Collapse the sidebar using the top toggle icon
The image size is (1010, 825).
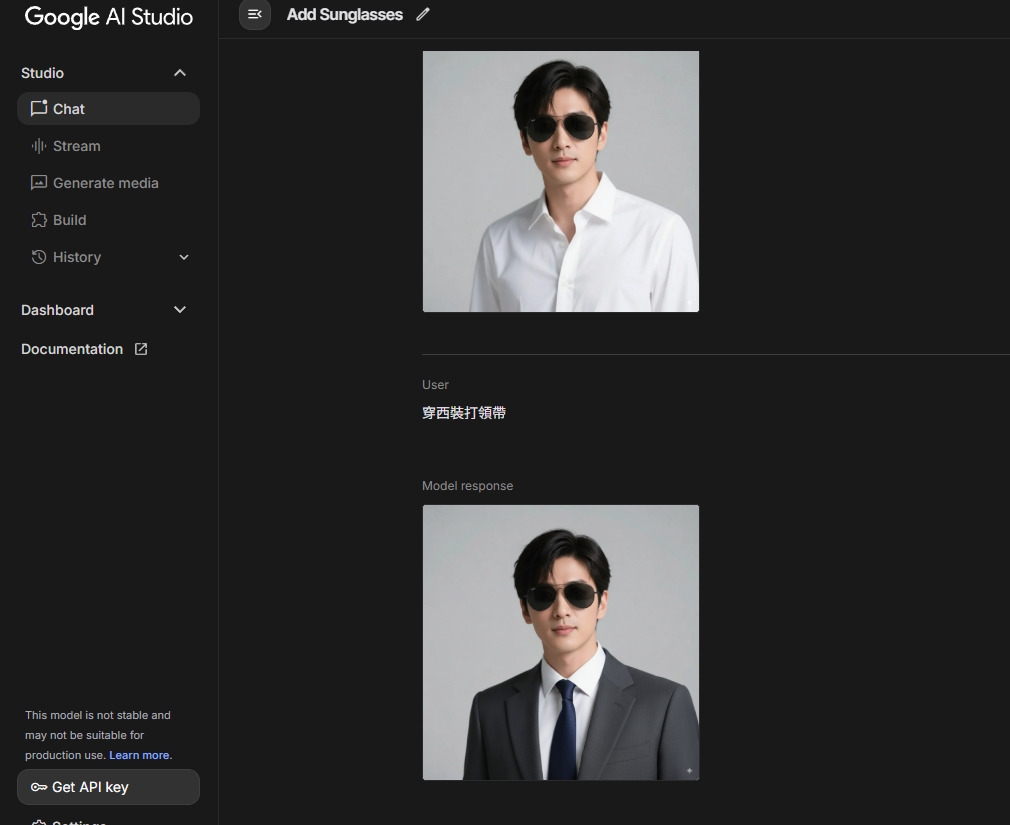(255, 14)
